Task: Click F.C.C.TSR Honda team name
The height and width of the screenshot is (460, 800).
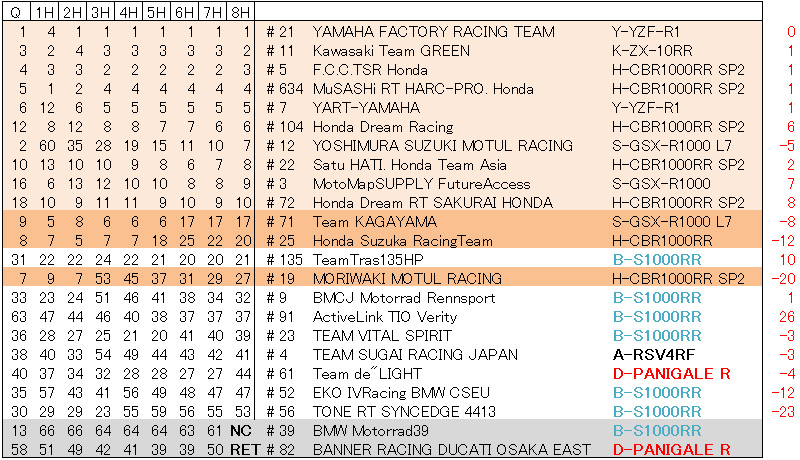Action: [x=370, y=70]
